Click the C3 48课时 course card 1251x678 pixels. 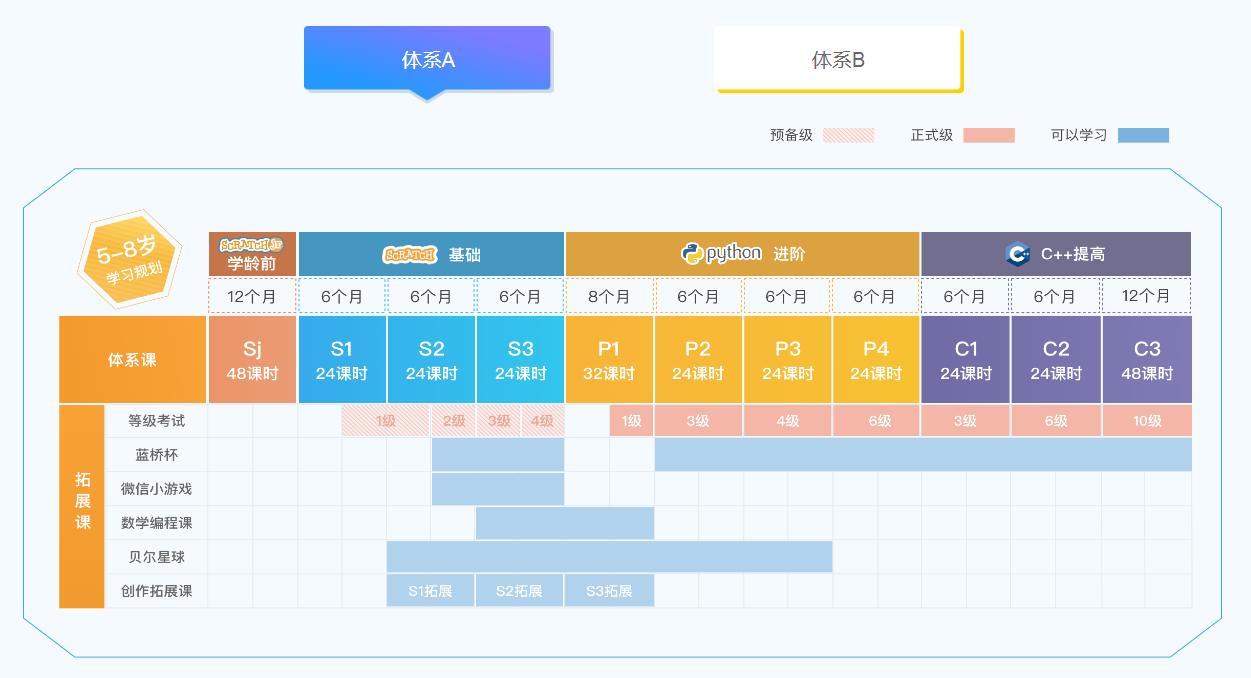(x=1146, y=358)
